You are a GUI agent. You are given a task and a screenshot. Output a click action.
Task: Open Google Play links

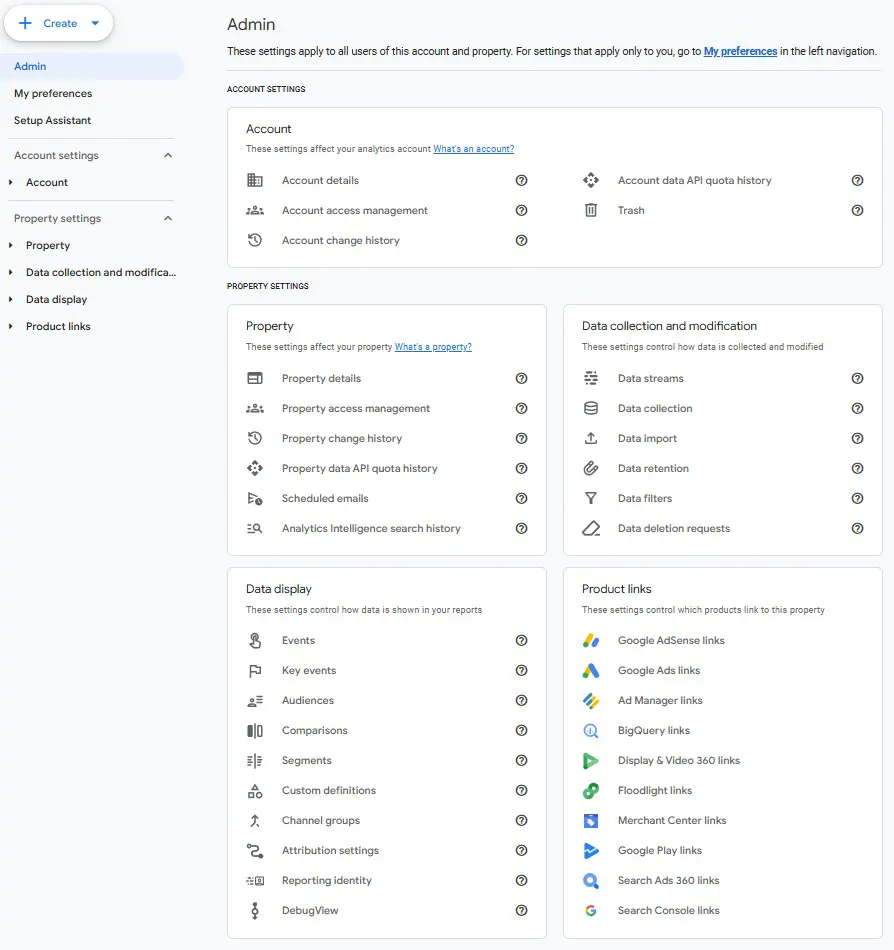click(660, 851)
